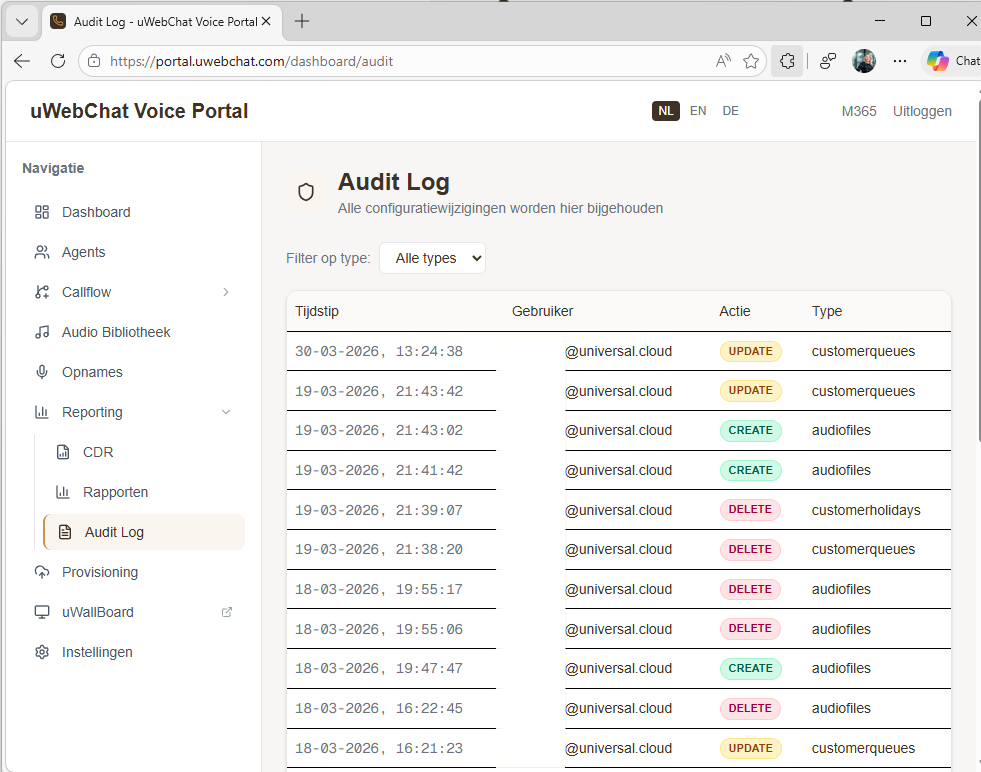Switch interface language to EN
Image resolution: width=981 pixels, height=772 pixels.
coord(698,111)
